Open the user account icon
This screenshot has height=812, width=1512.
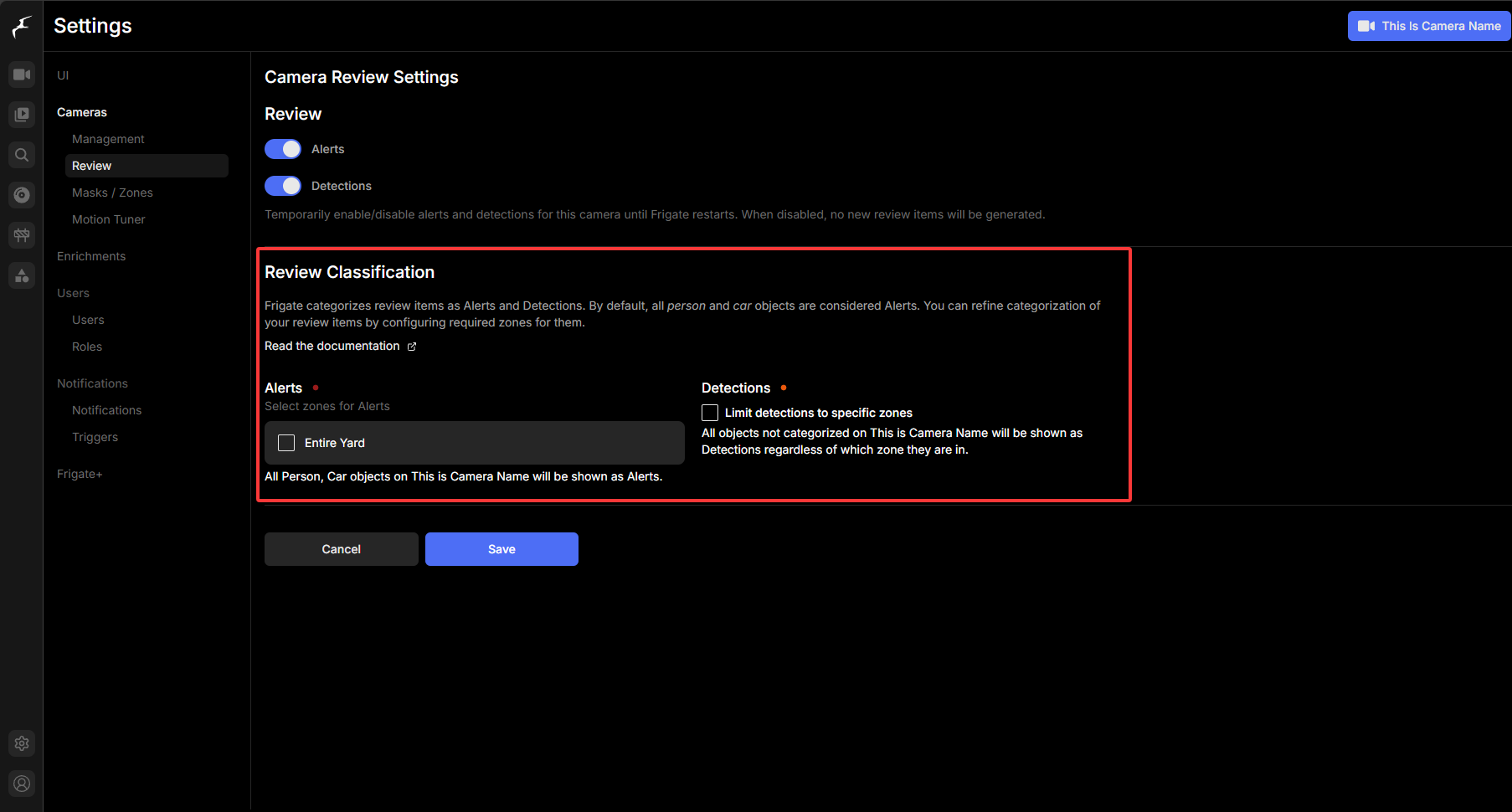[x=22, y=784]
